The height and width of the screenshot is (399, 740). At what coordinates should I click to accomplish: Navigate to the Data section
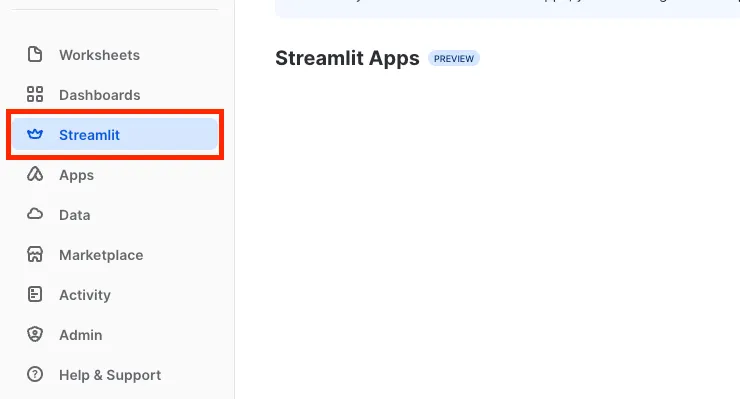(75, 215)
